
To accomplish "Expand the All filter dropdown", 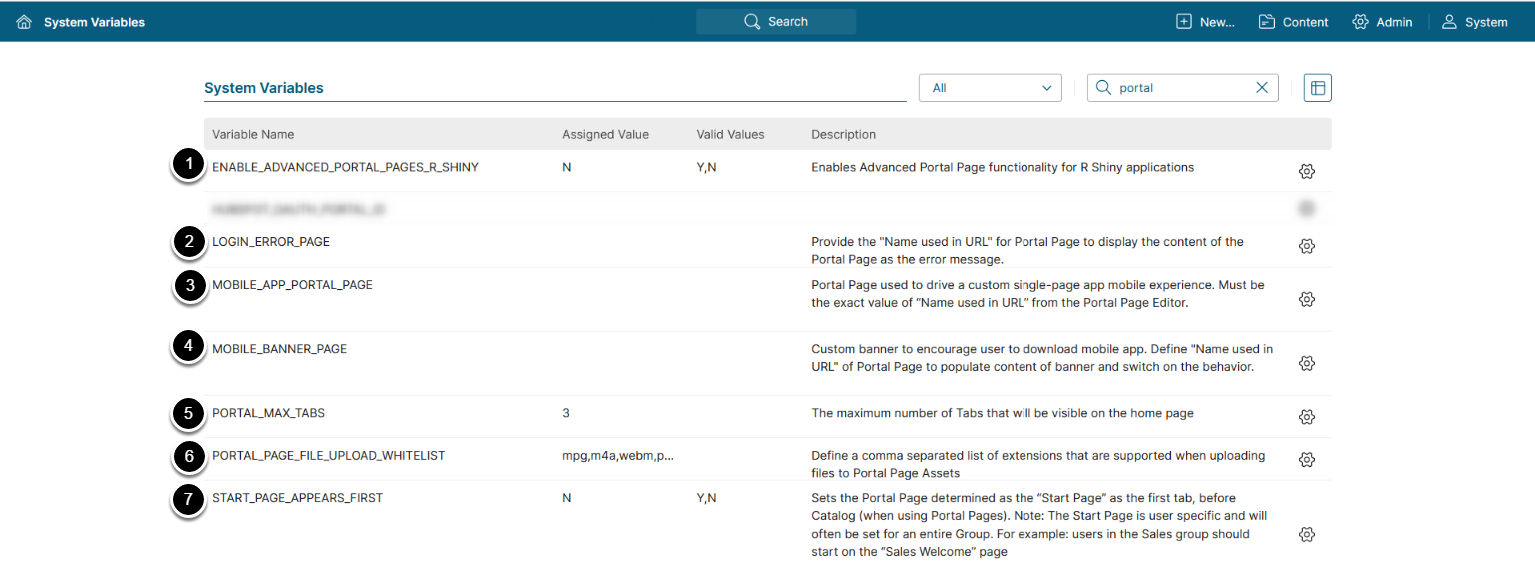I will tap(990, 88).
